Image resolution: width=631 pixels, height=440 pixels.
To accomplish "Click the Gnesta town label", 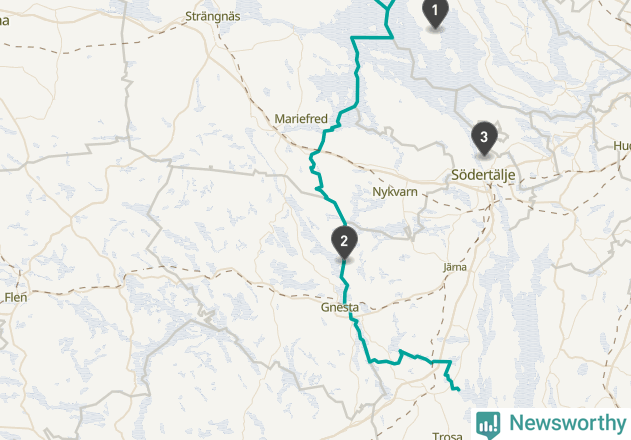I will pyautogui.click(x=340, y=308).
